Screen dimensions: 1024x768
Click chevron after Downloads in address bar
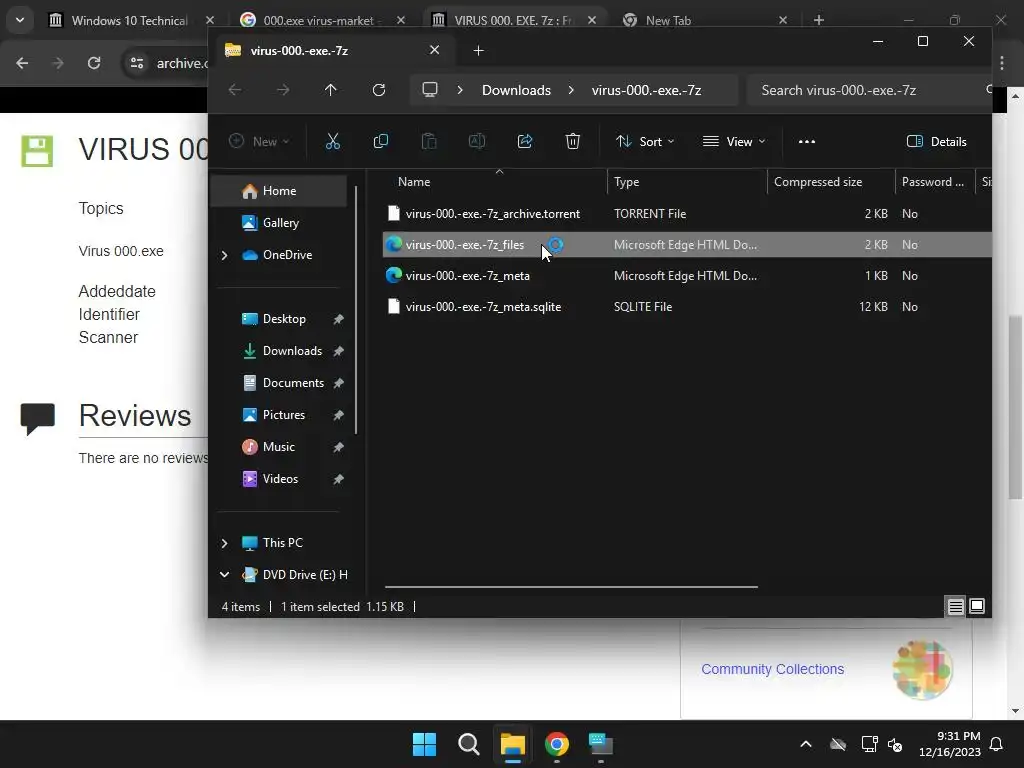coord(571,90)
